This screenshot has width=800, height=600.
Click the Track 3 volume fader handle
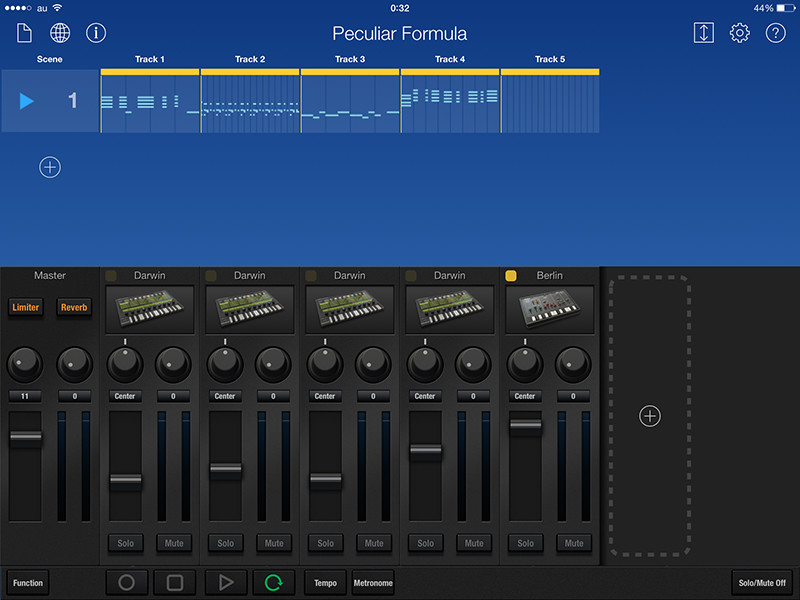point(326,479)
